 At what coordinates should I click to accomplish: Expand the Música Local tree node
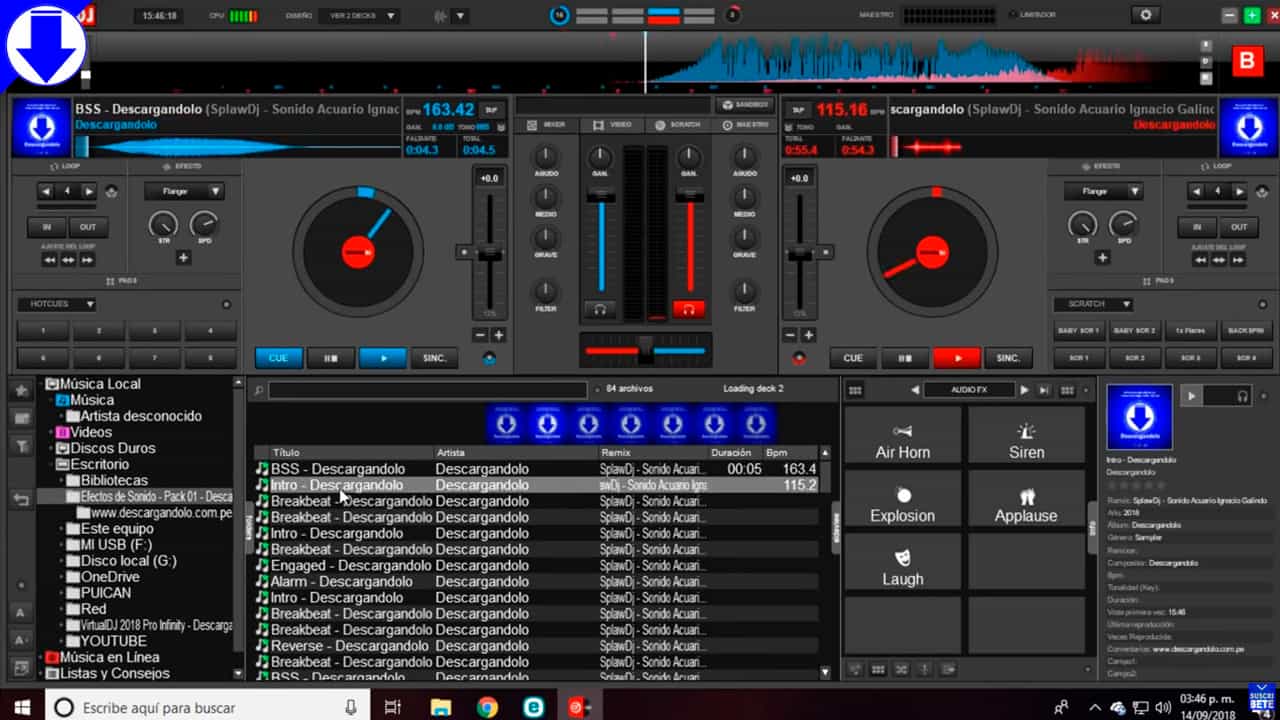pos(41,384)
